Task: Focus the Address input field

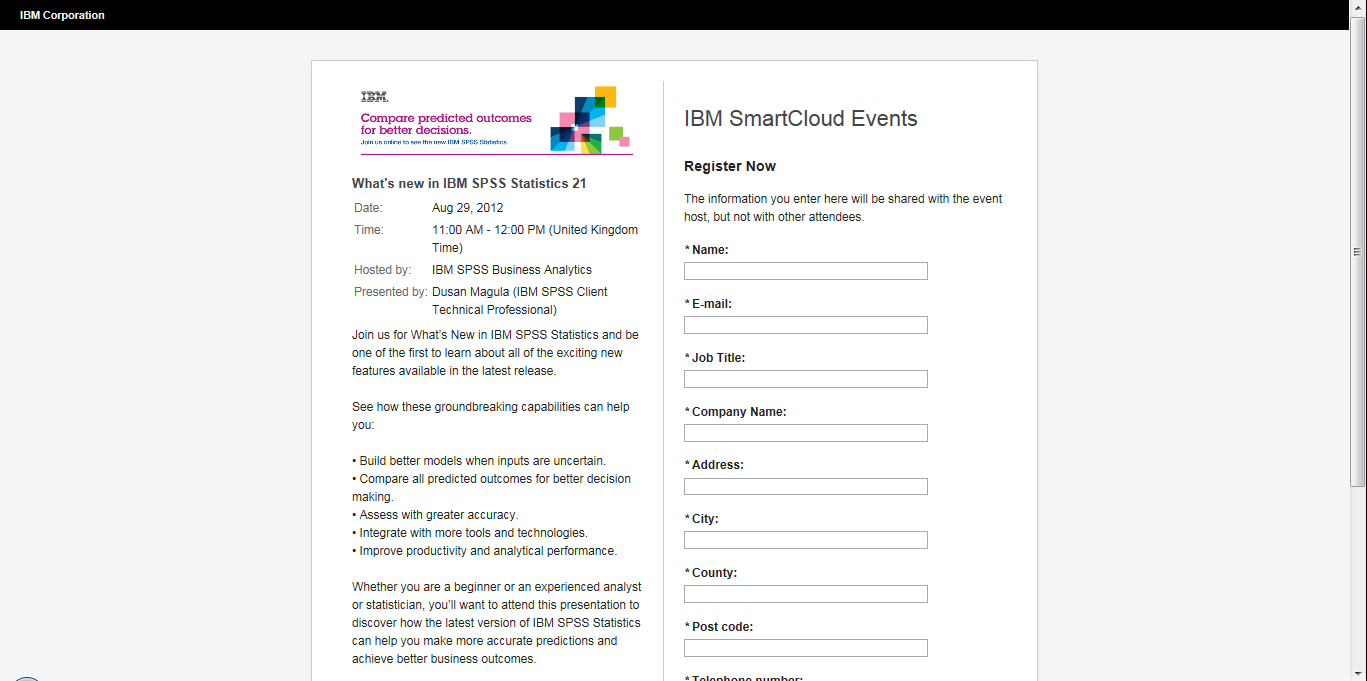Action: pyautogui.click(x=806, y=486)
